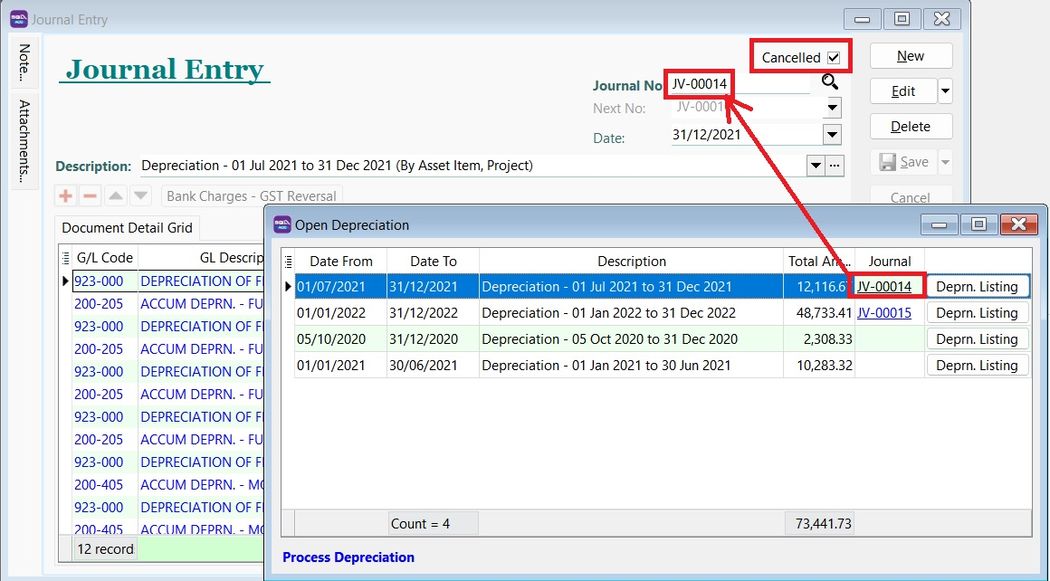This screenshot has height=581, width=1050.
Task: Click the ellipsis button beside Description field
Action: (836, 165)
